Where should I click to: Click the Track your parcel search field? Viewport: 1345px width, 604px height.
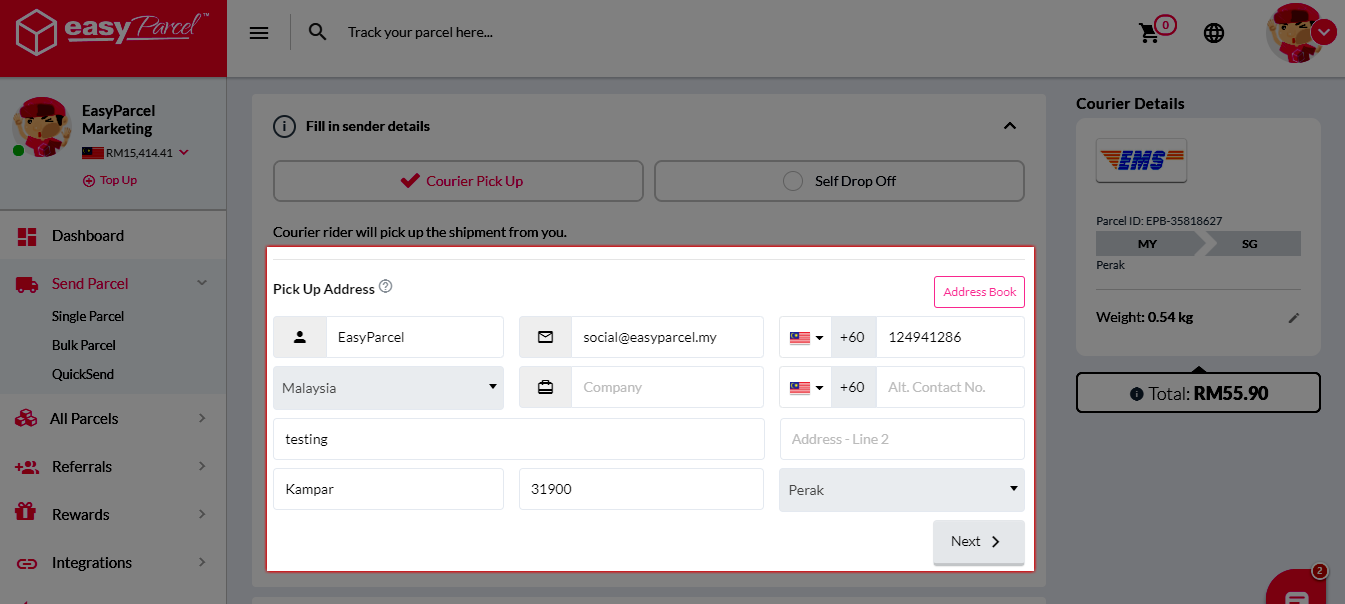click(x=420, y=33)
